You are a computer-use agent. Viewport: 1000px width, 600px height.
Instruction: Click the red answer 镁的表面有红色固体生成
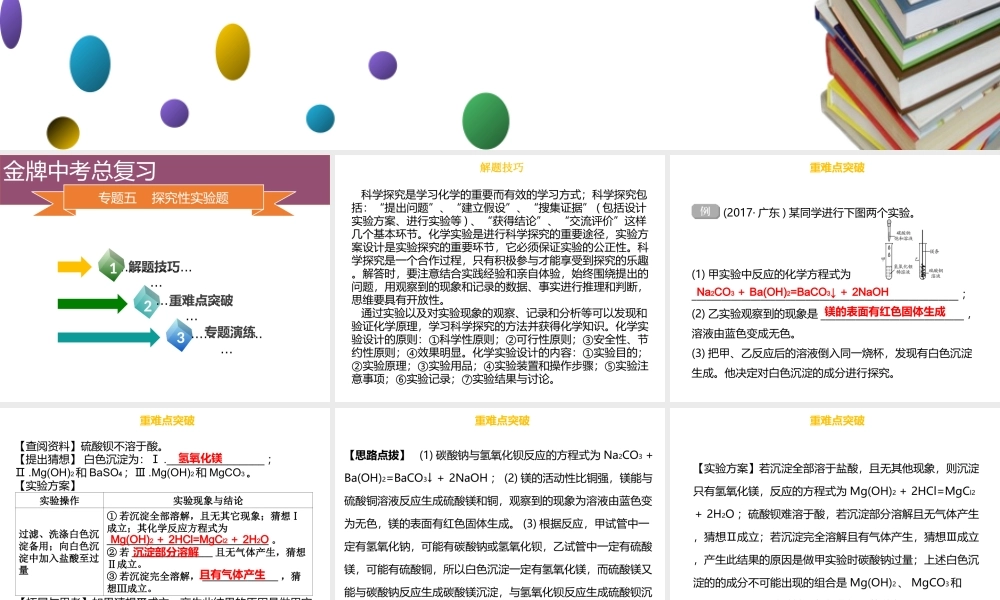point(885,311)
